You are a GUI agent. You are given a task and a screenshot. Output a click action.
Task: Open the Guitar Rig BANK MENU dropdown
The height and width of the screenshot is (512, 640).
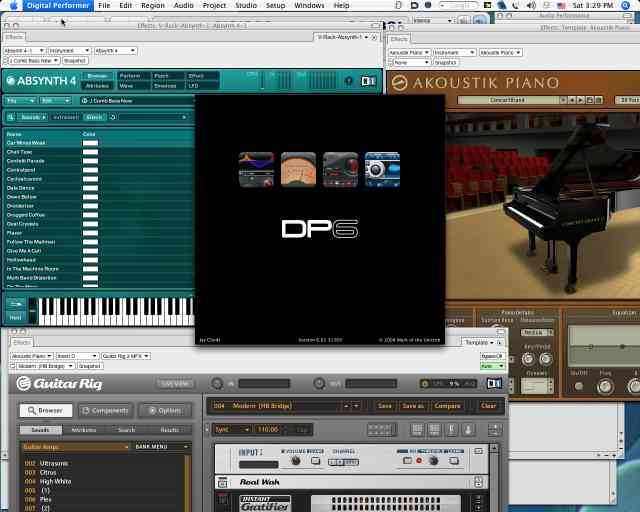point(162,447)
